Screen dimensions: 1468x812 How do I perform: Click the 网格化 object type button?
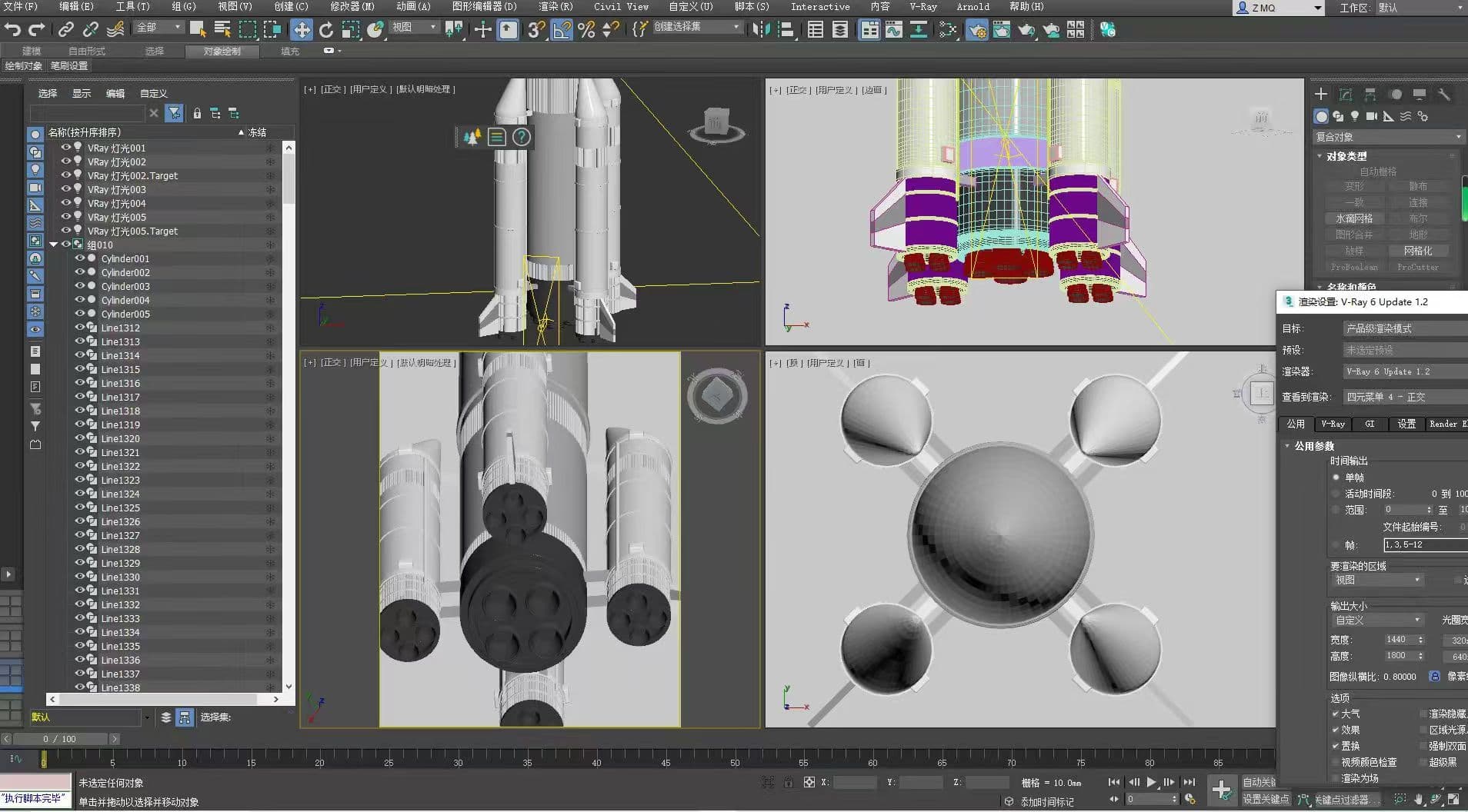1417,251
